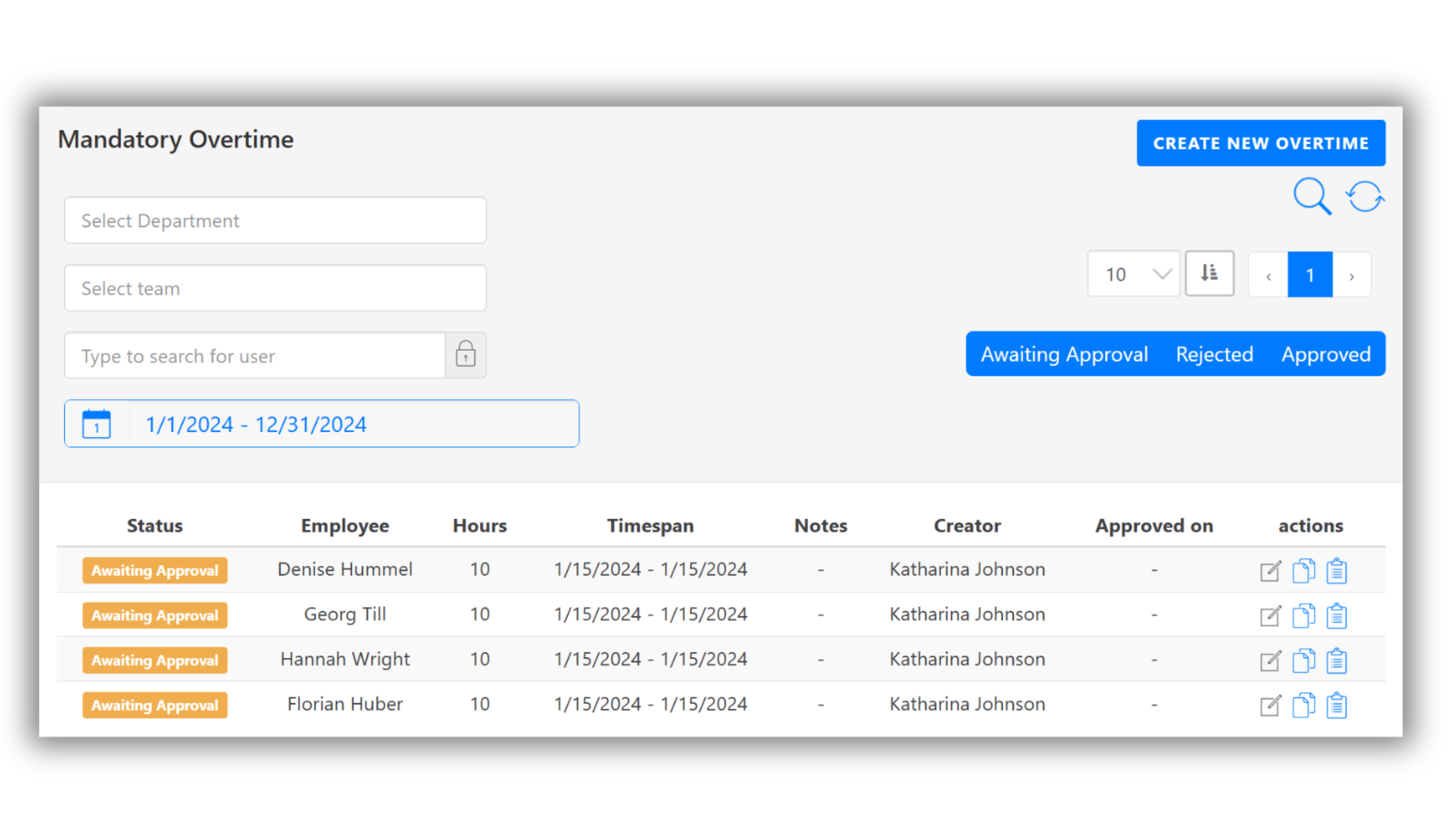Open the Select Department dropdown

pos(275,220)
